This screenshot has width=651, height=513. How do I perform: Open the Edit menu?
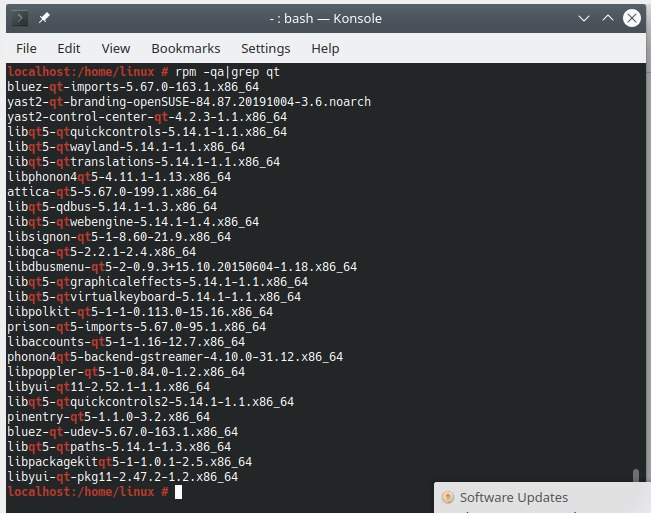69,49
